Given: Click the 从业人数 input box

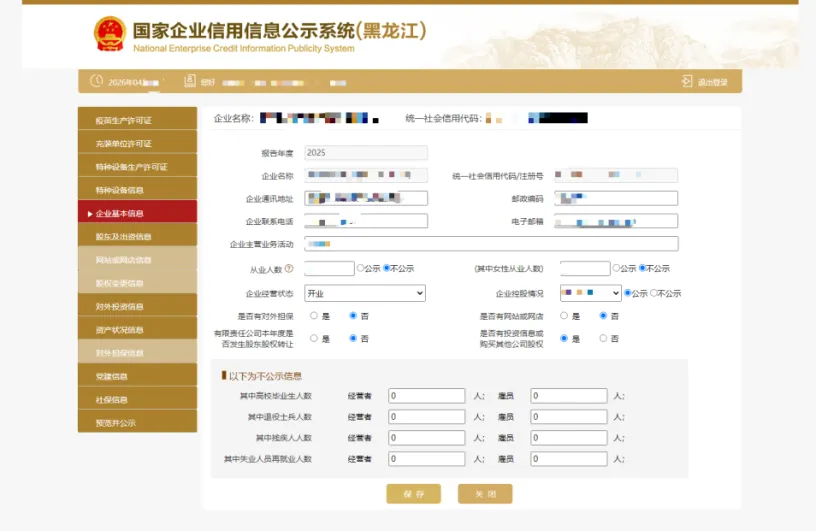Looking at the screenshot, I should 329,269.
